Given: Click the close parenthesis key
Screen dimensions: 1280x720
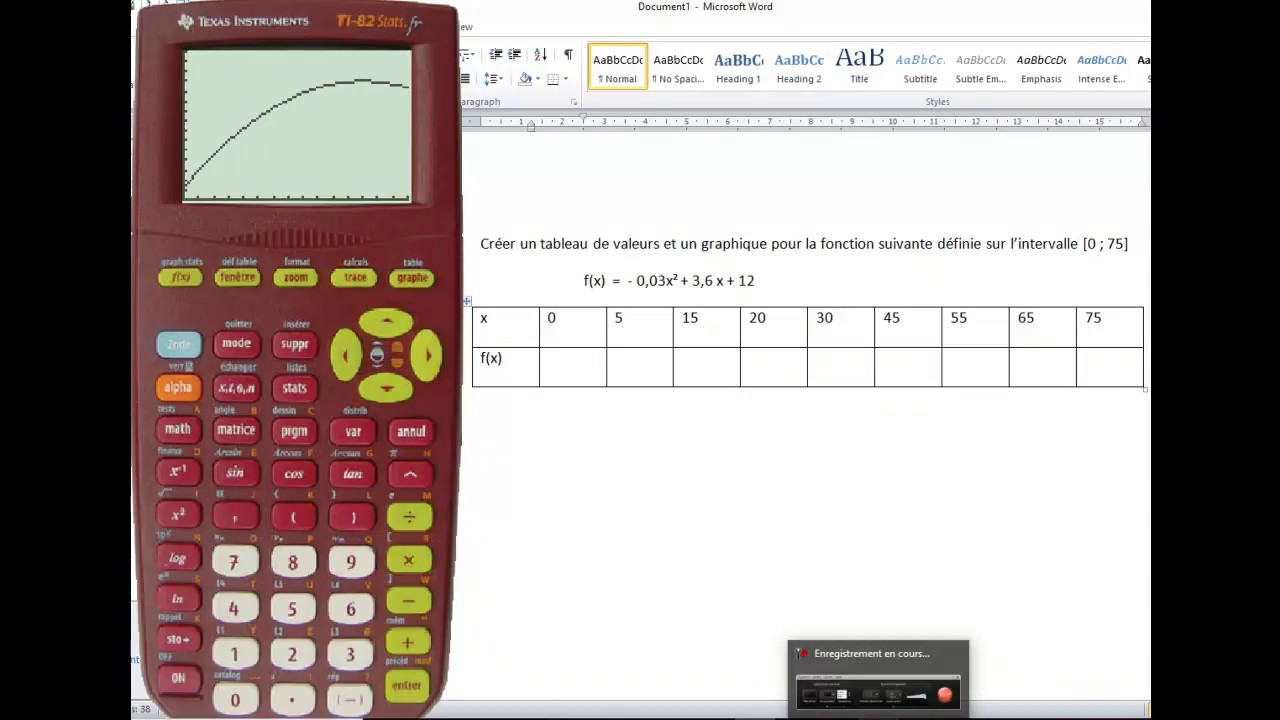Looking at the screenshot, I should tap(352, 517).
